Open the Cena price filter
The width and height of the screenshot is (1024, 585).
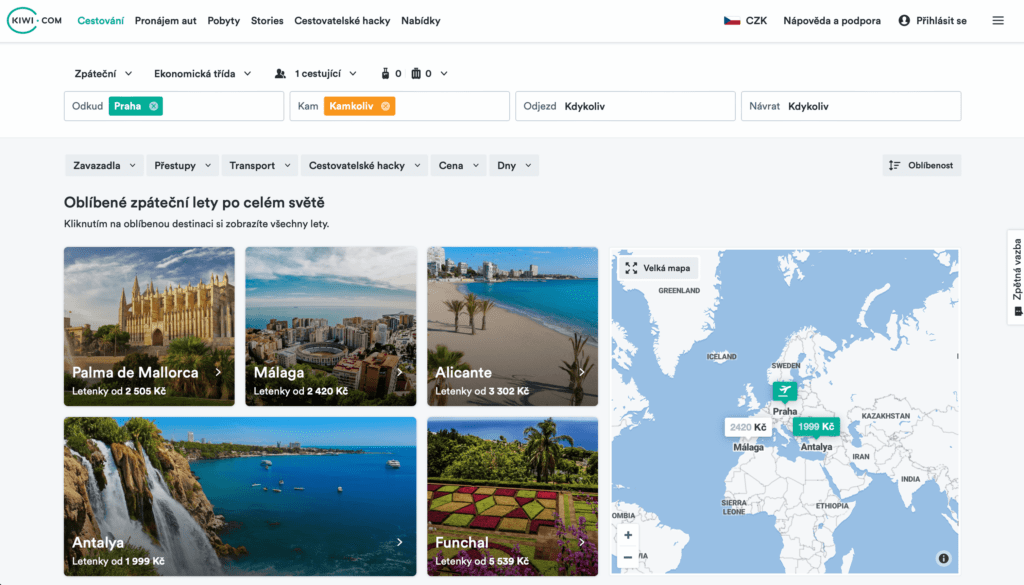[459, 165]
